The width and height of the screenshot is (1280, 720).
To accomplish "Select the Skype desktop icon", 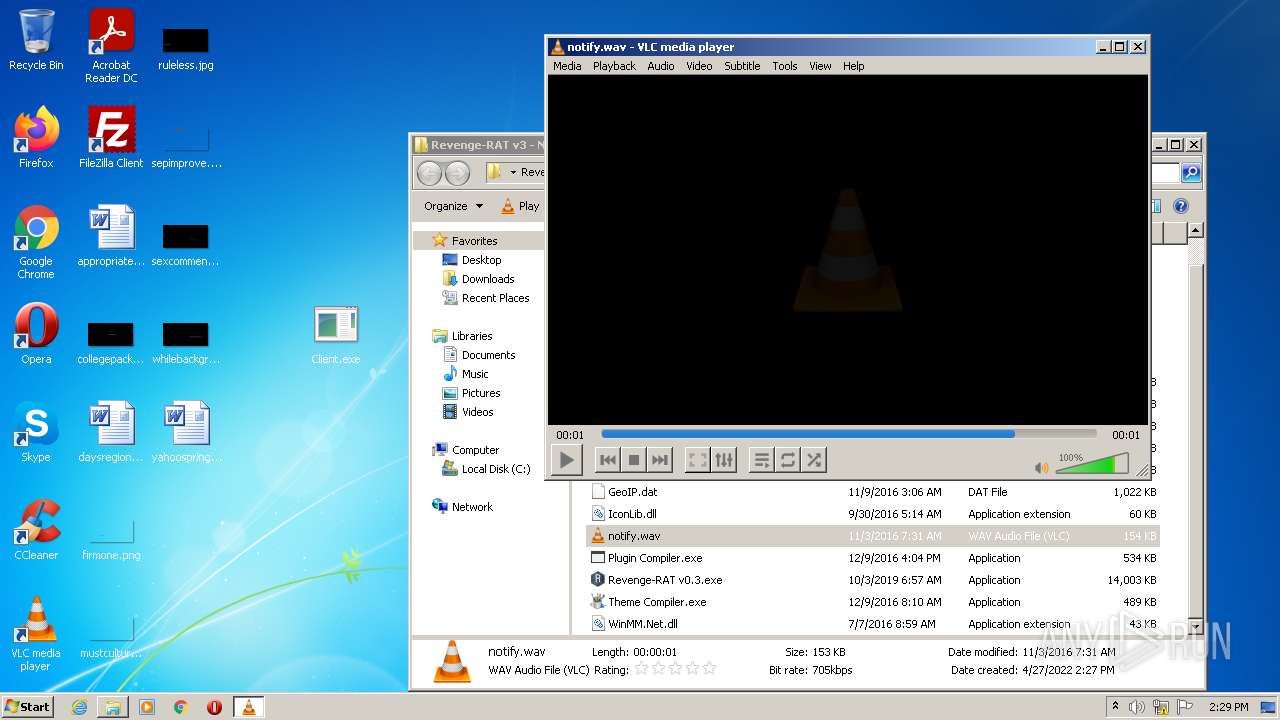I will [36, 432].
